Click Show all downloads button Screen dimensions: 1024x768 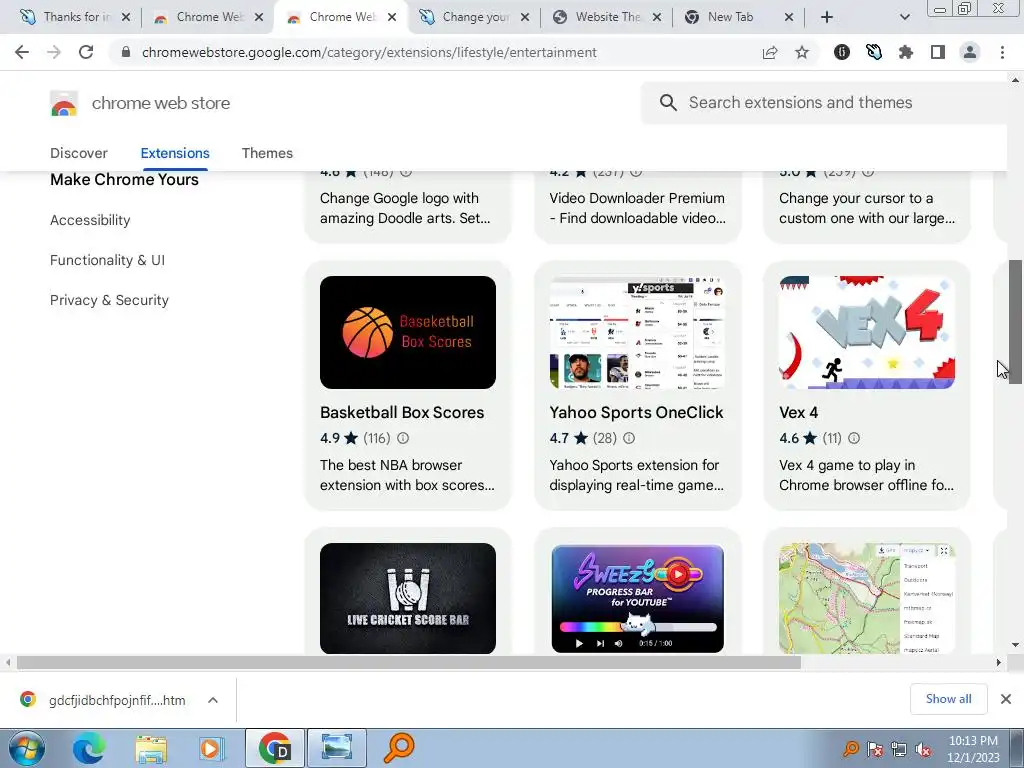(948, 699)
